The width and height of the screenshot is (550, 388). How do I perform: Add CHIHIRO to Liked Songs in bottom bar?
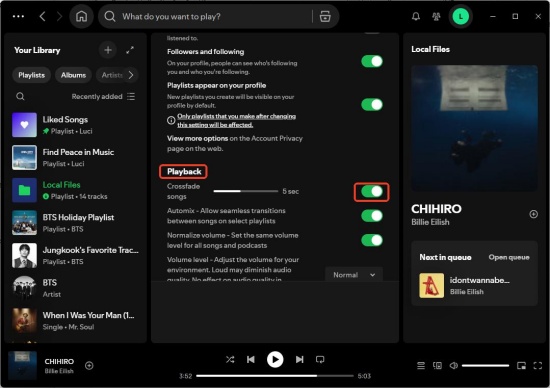(89, 366)
